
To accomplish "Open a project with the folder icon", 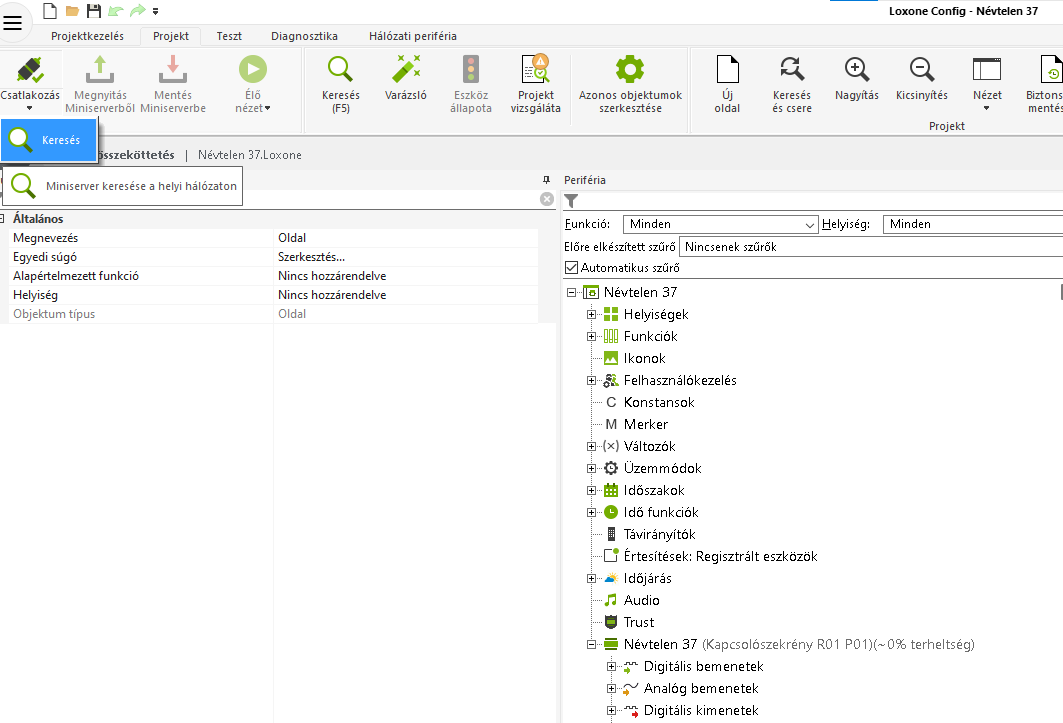I will point(72,11).
